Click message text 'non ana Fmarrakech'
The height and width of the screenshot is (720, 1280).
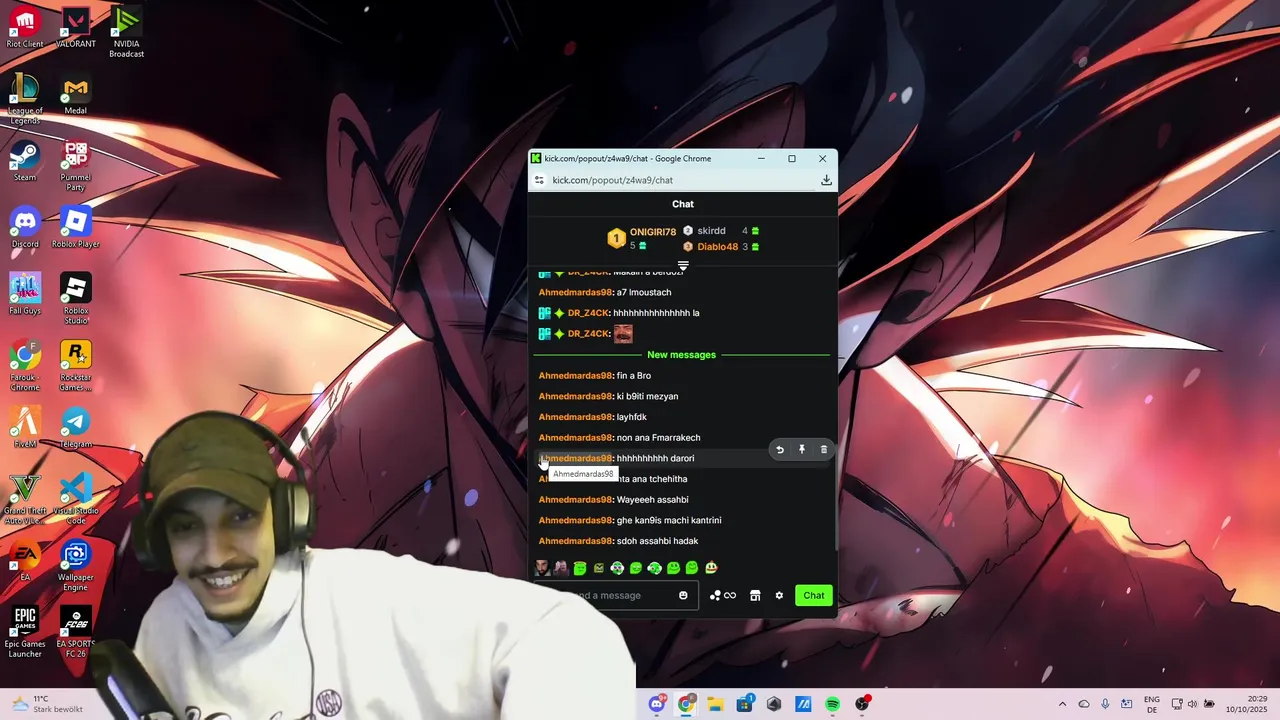(x=658, y=438)
